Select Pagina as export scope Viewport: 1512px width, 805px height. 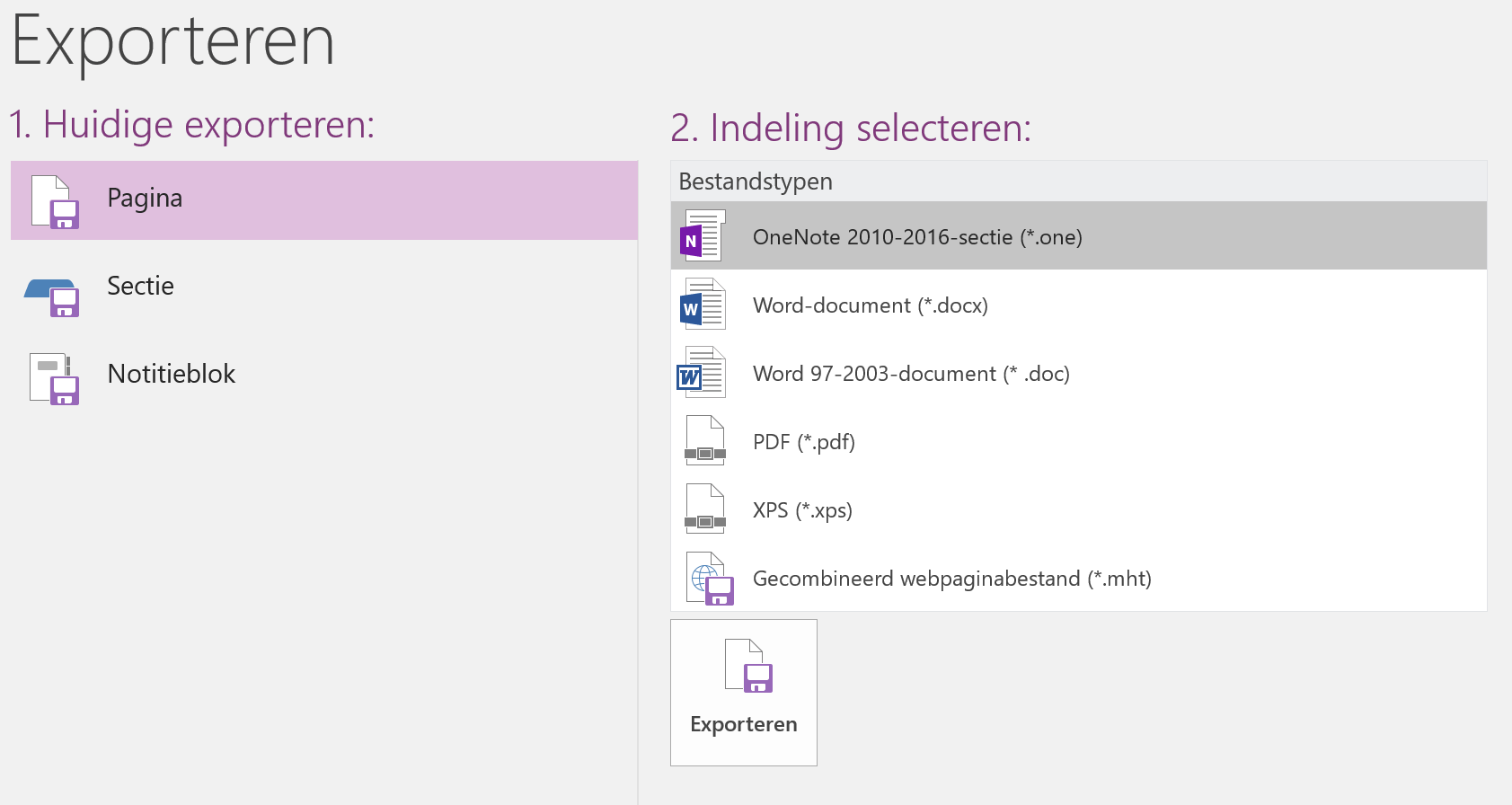[x=324, y=200]
